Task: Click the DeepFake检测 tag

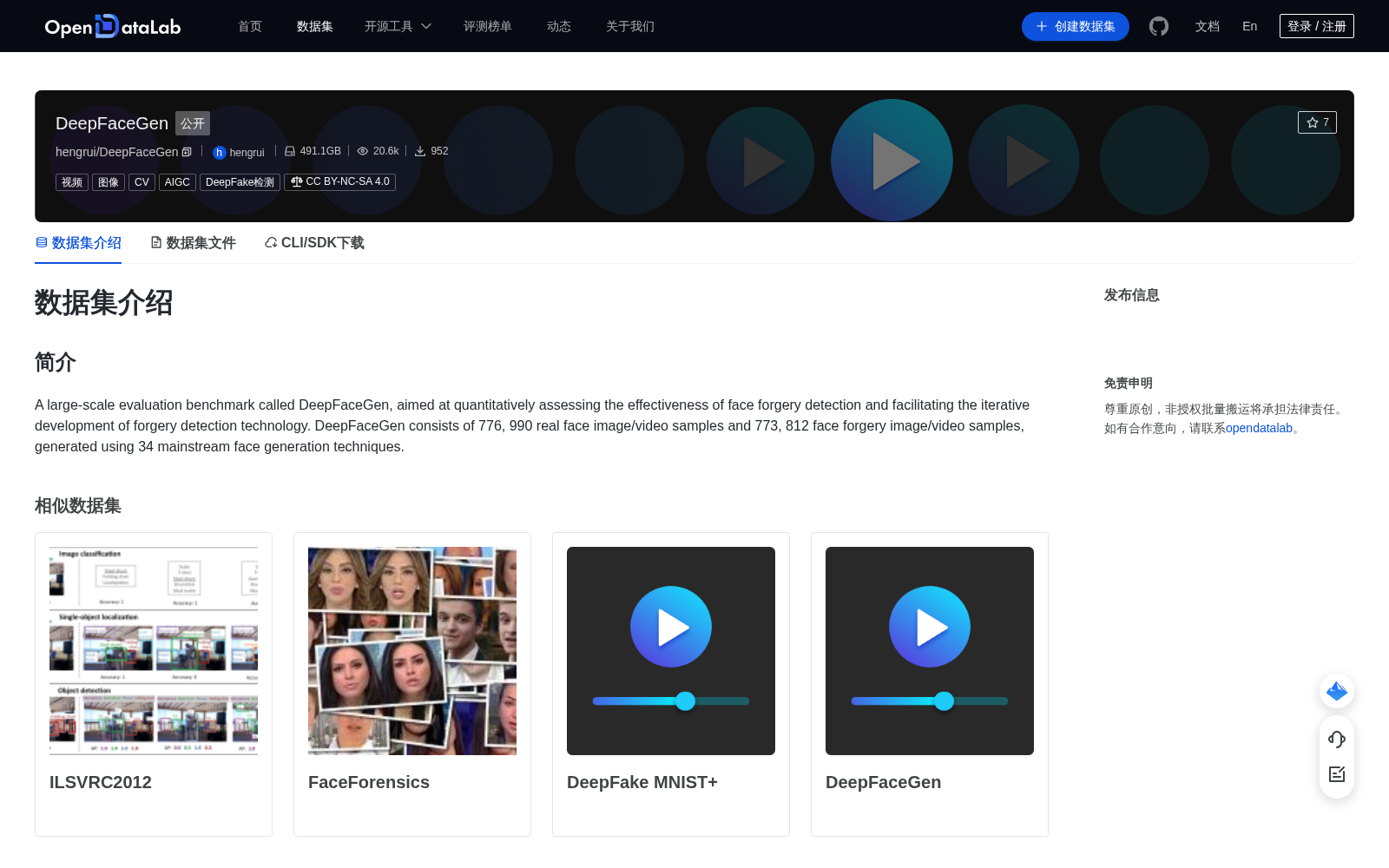Action: pyautogui.click(x=240, y=182)
